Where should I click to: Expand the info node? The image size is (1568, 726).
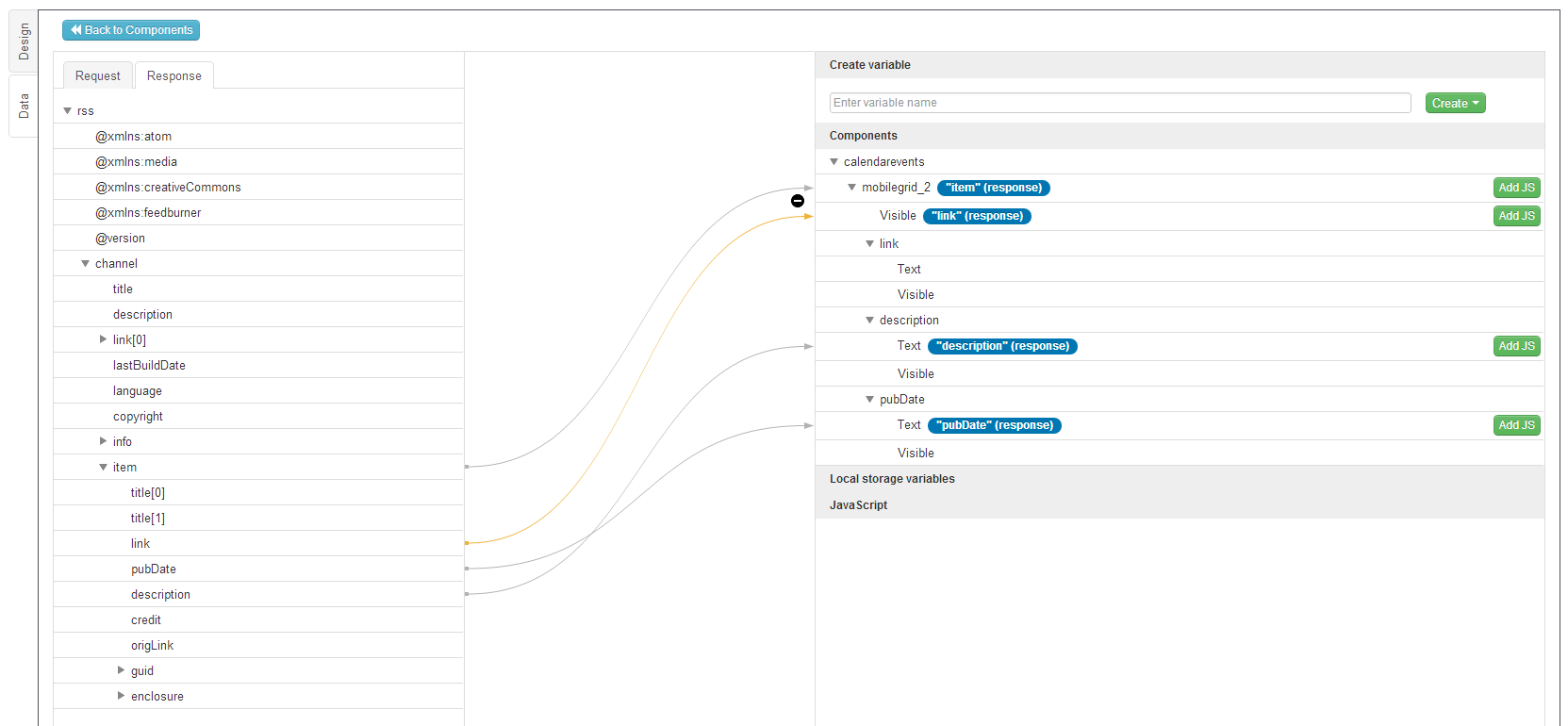click(x=104, y=441)
